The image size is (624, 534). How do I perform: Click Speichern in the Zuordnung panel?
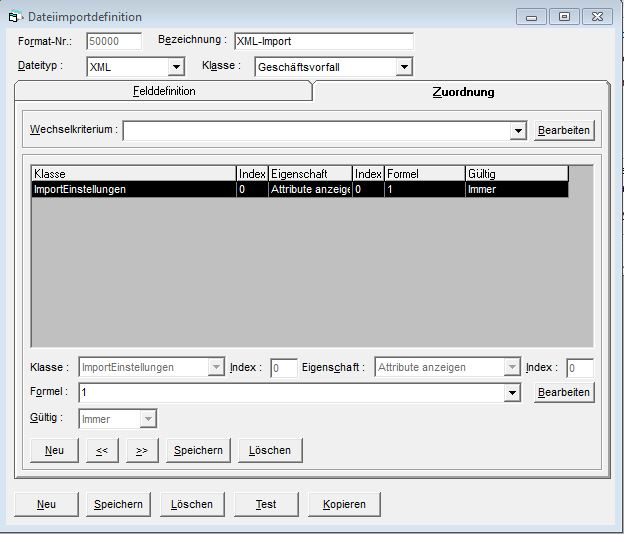[198, 450]
